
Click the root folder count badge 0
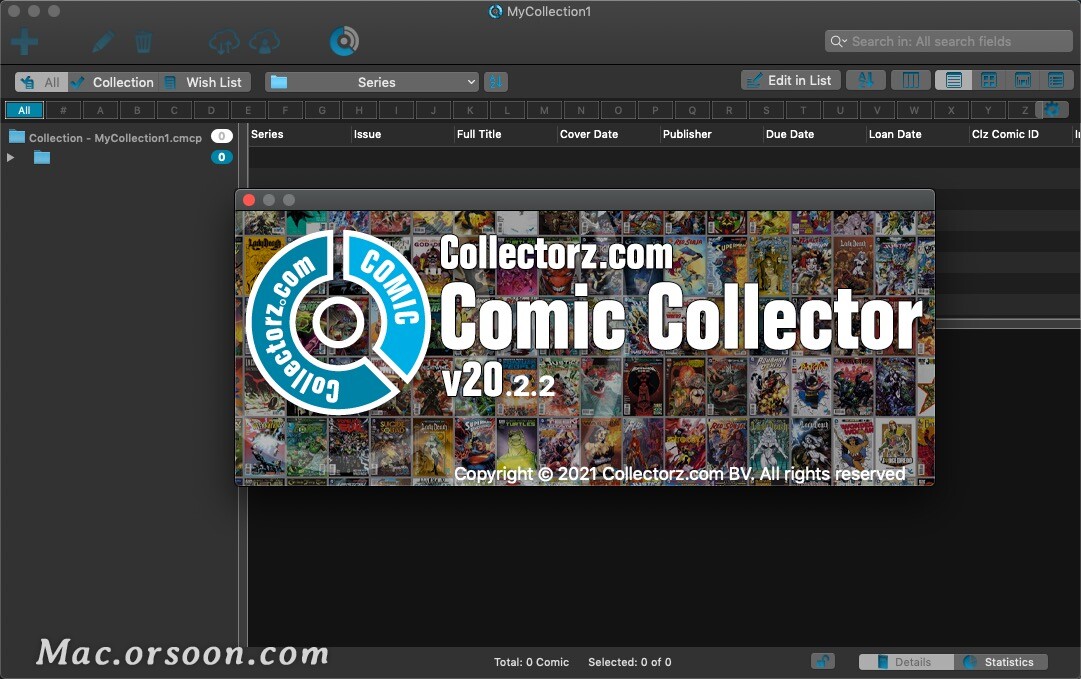221,136
